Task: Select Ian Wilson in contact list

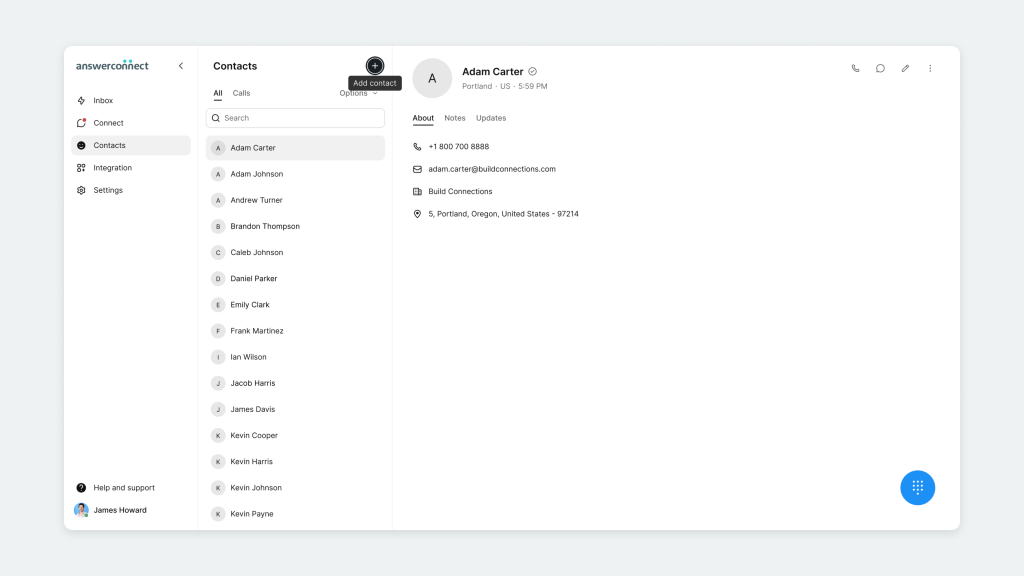Action: click(x=295, y=357)
